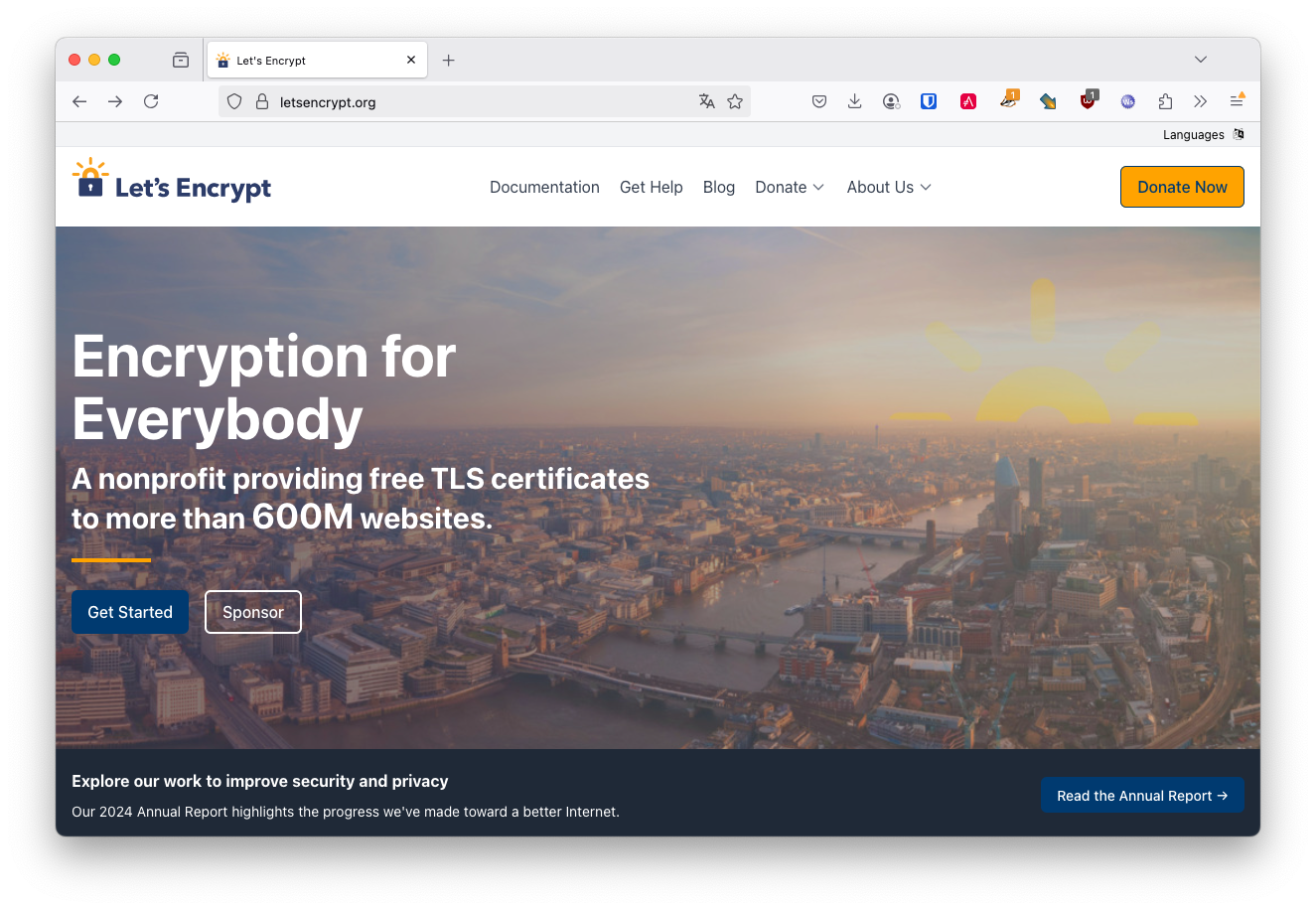The width and height of the screenshot is (1316, 910).
Task: Show more toolbar tools overflow chevrons
Action: [1201, 101]
